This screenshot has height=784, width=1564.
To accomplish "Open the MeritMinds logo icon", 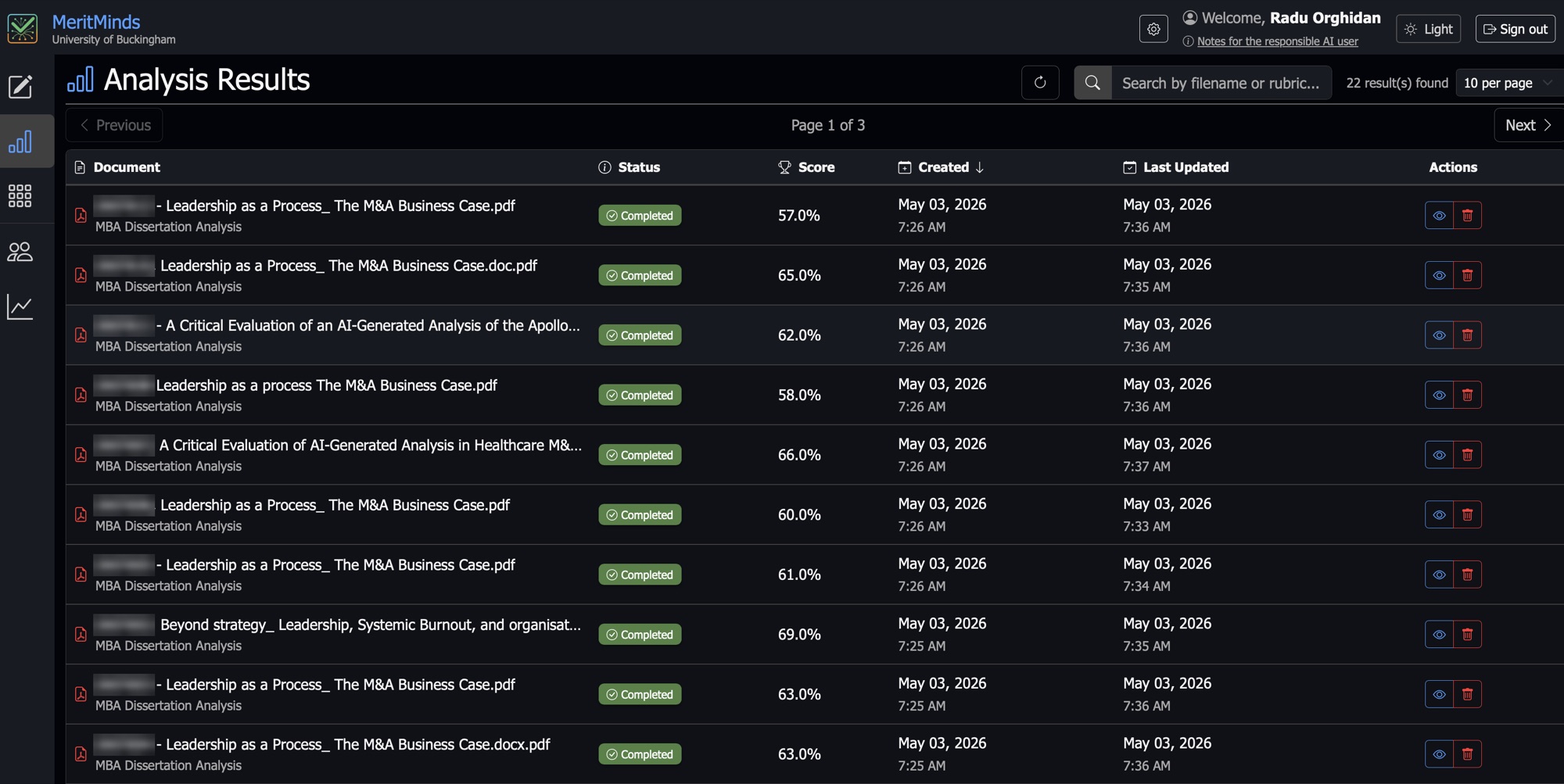I will tap(22, 29).
